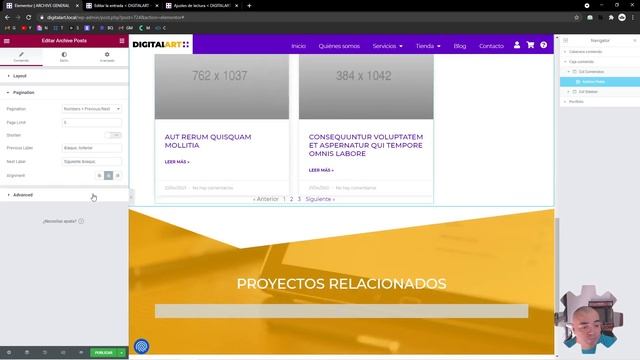Open the Inicio menu item

click(x=298, y=46)
